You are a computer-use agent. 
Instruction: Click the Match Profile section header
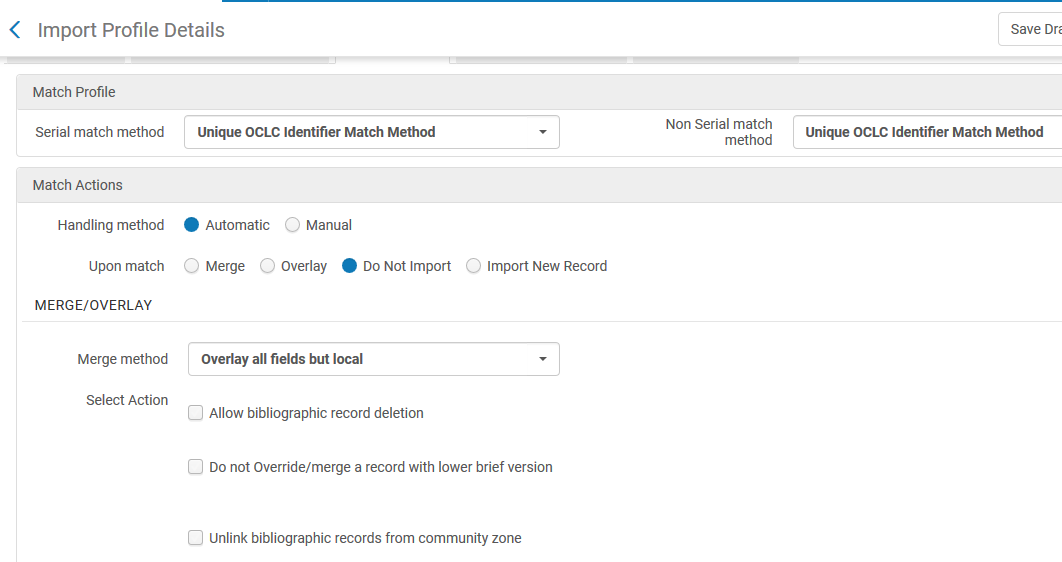coord(74,92)
